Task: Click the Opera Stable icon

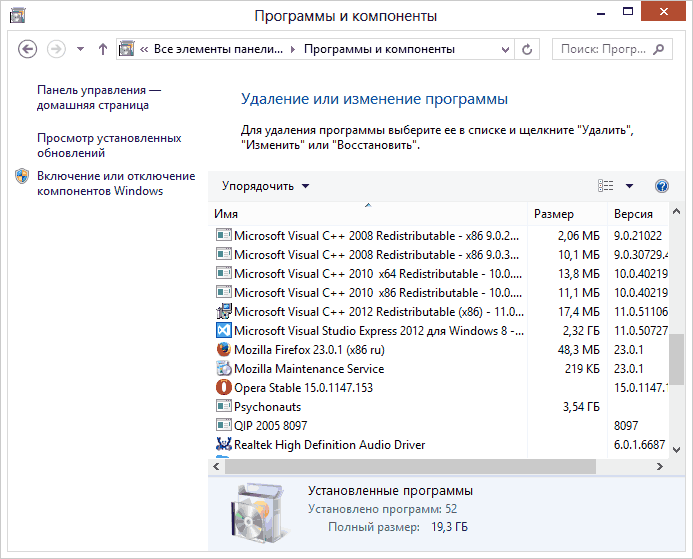Action: tap(224, 387)
